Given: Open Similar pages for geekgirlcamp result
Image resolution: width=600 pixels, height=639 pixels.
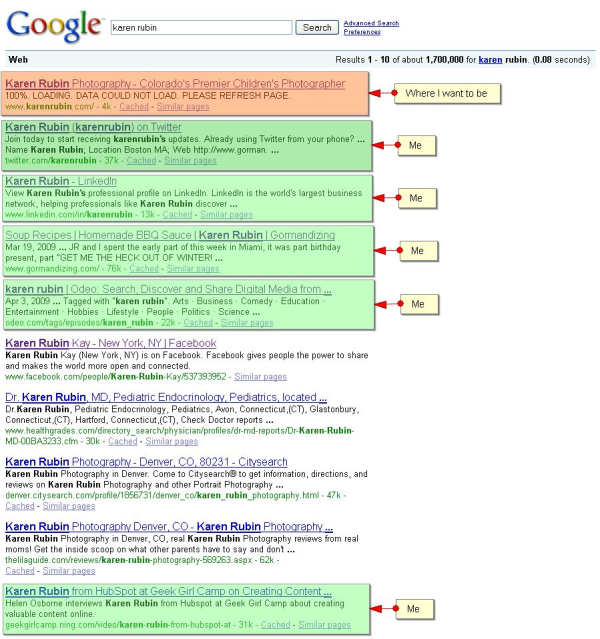Looking at the screenshot, I should point(324,625).
